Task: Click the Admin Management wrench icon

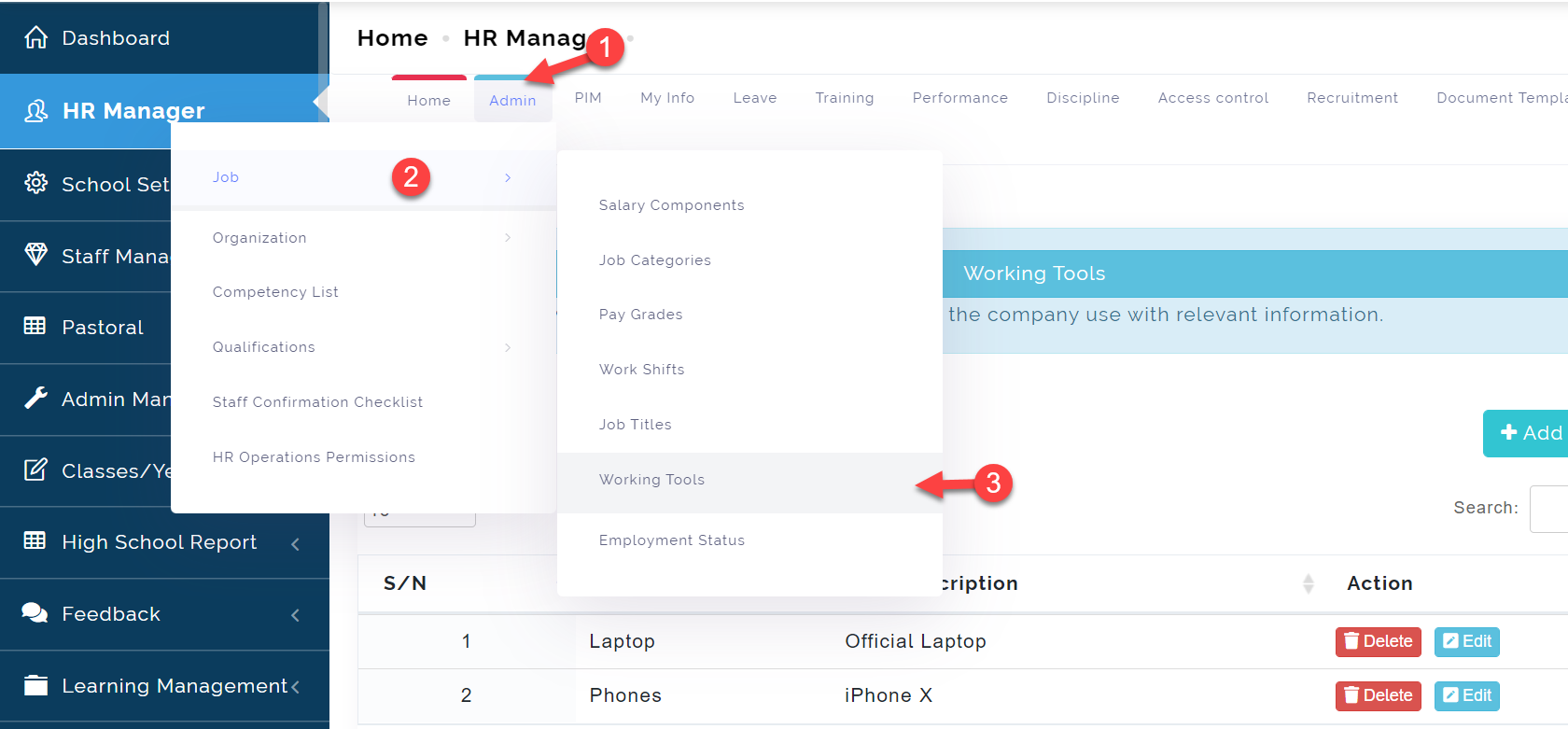Action: coord(36,398)
